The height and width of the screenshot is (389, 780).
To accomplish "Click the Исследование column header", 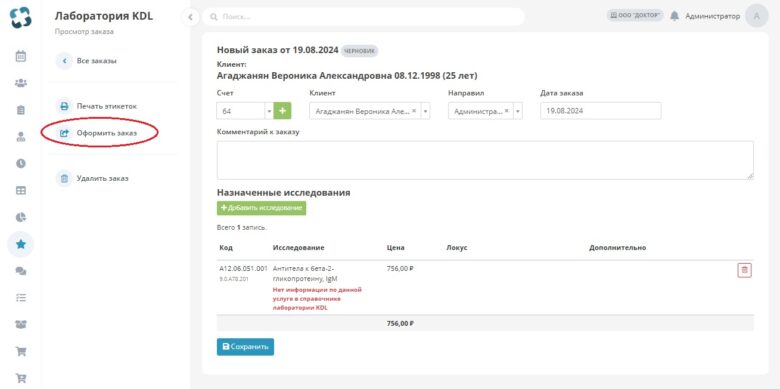I will (298, 247).
